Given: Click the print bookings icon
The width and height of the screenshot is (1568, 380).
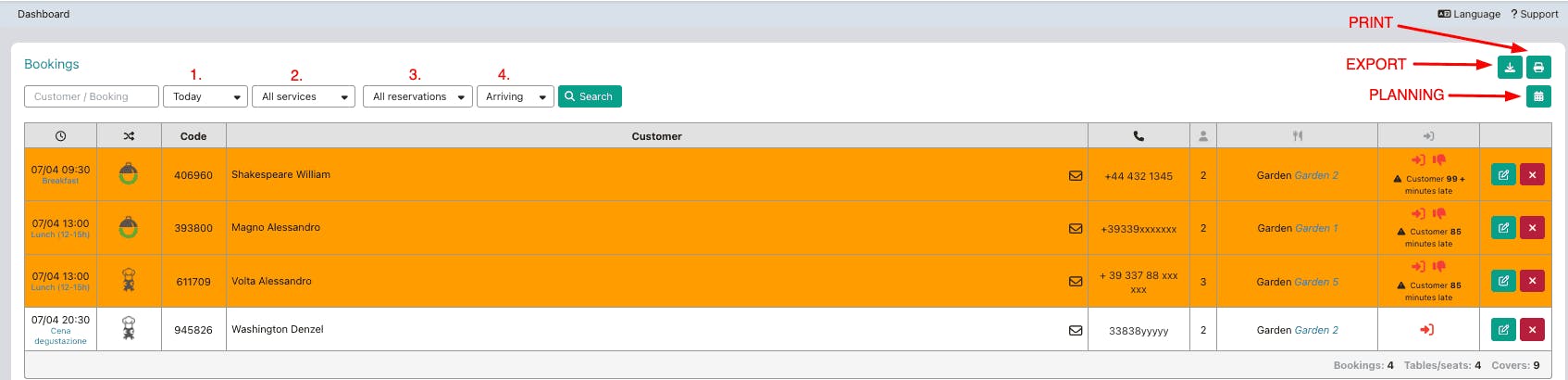Looking at the screenshot, I should point(1538,67).
